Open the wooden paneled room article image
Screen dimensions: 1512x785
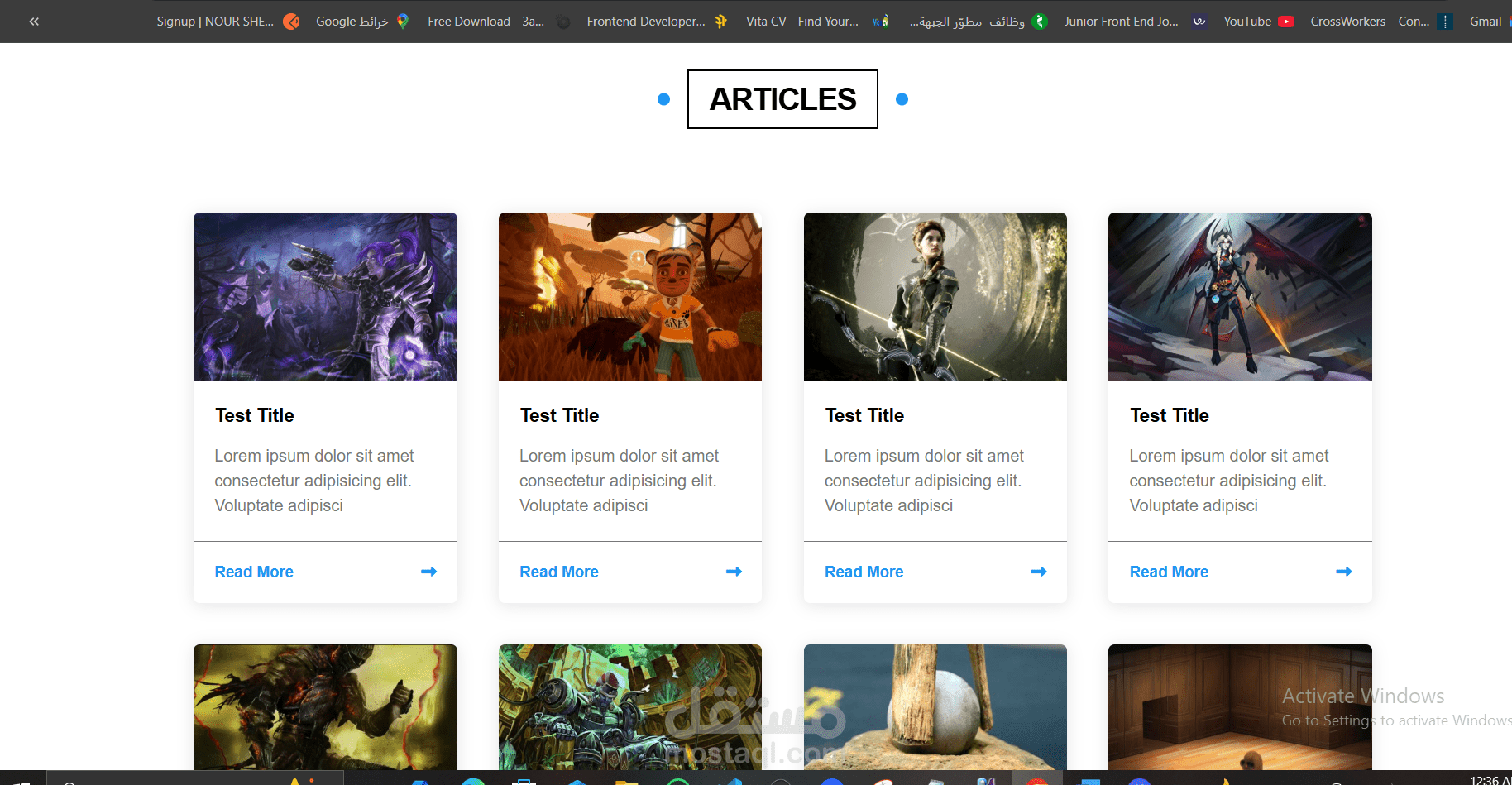pos(1240,707)
